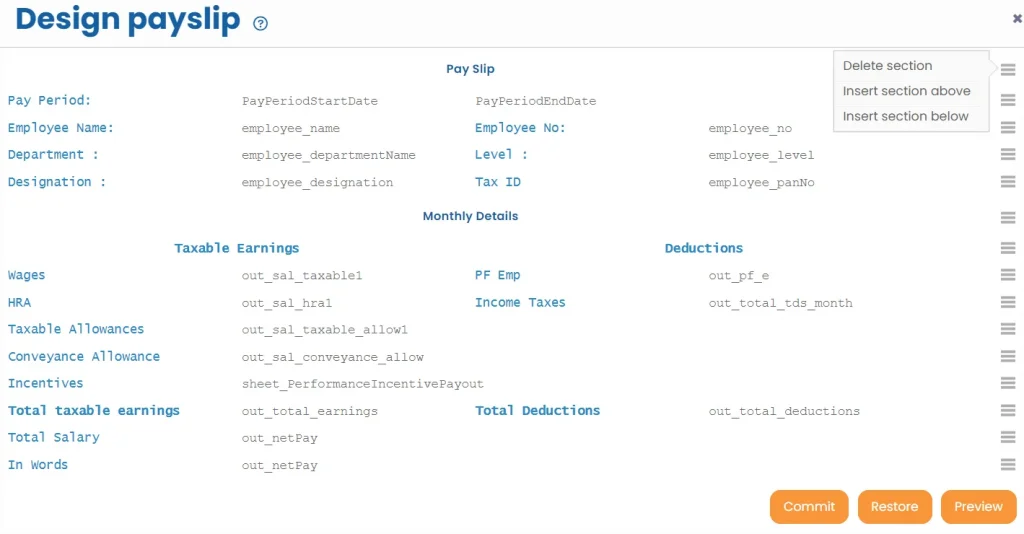1024x534 pixels.
Task: Open hamburger menu for Employee Name row
Action: click(x=1007, y=128)
